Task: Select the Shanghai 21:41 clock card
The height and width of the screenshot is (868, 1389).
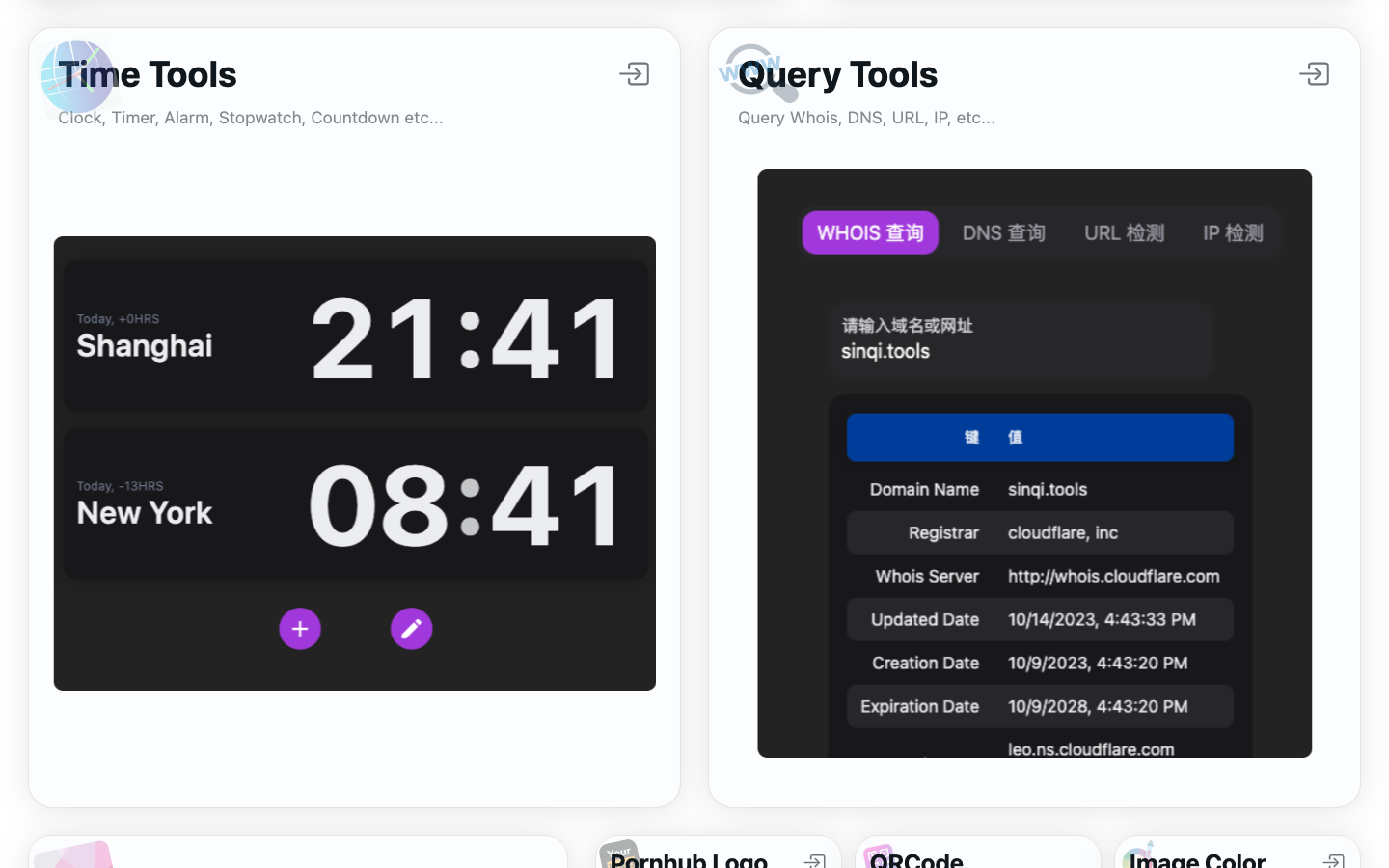Action: pyautogui.click(x=355, y=337)
